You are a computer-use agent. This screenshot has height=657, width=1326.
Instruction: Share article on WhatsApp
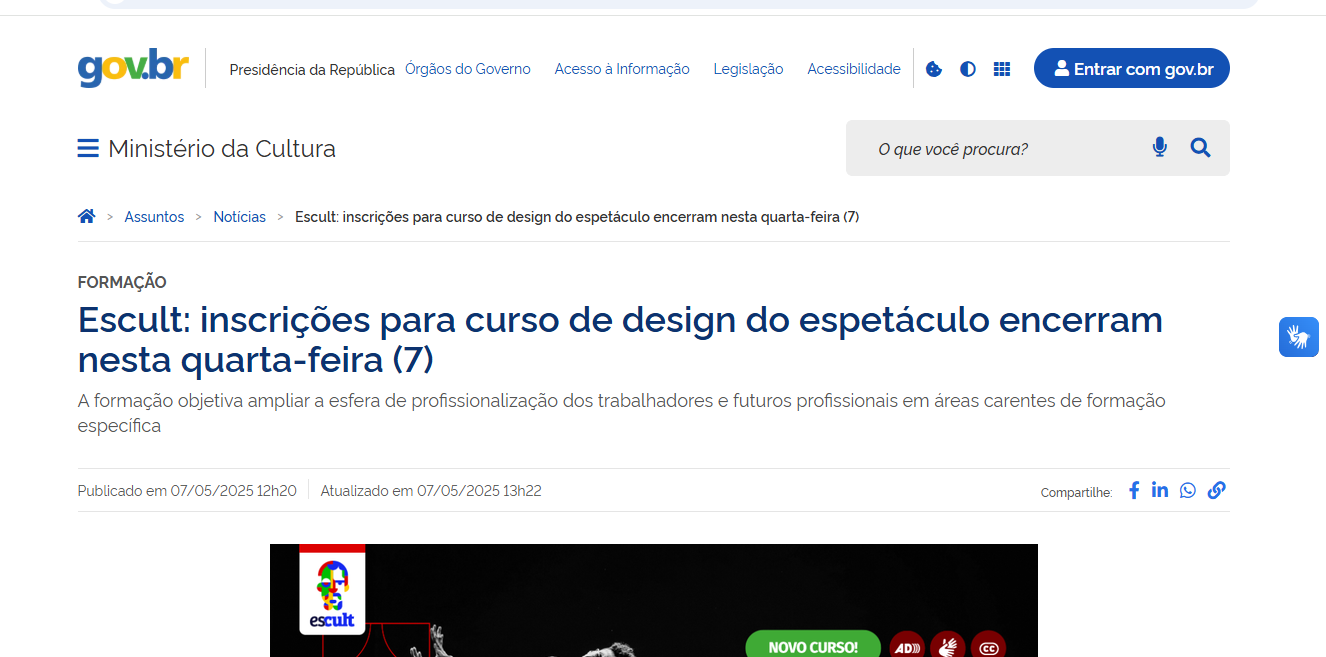pos(1187,490)
